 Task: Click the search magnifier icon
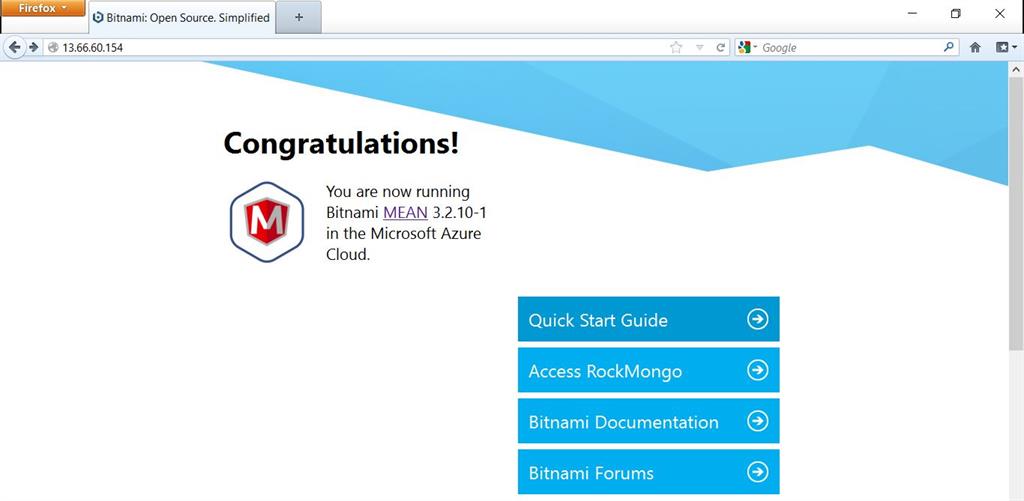tap(948, 47)
